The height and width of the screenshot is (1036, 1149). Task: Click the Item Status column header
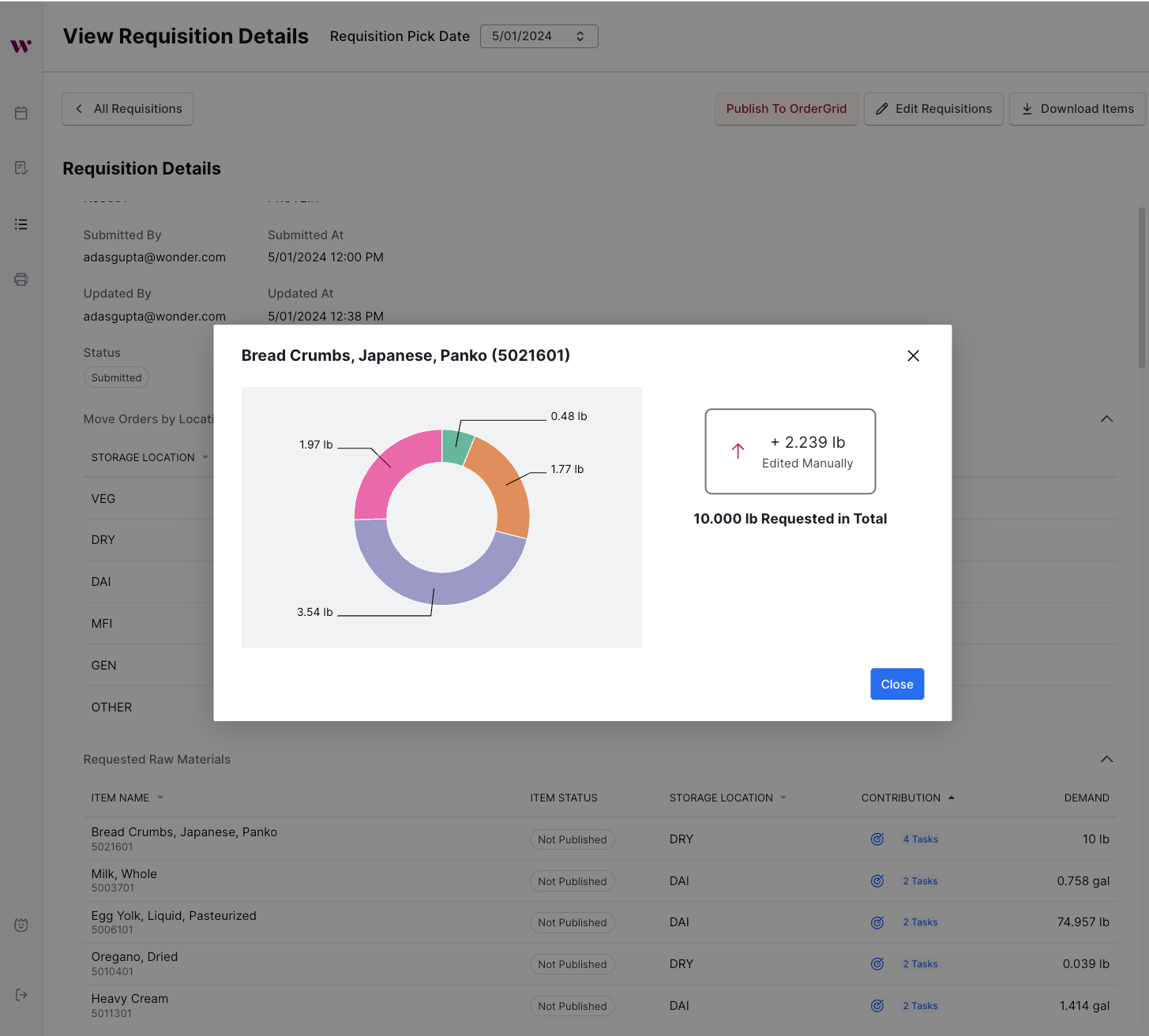click(564, 798)
